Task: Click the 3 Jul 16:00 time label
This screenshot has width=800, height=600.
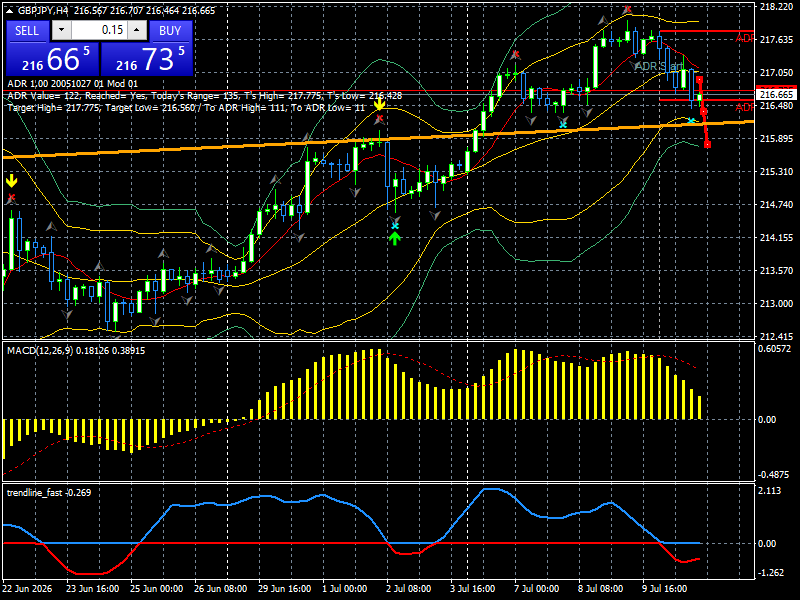Action: pyautogui.click(x=472, y=589)
